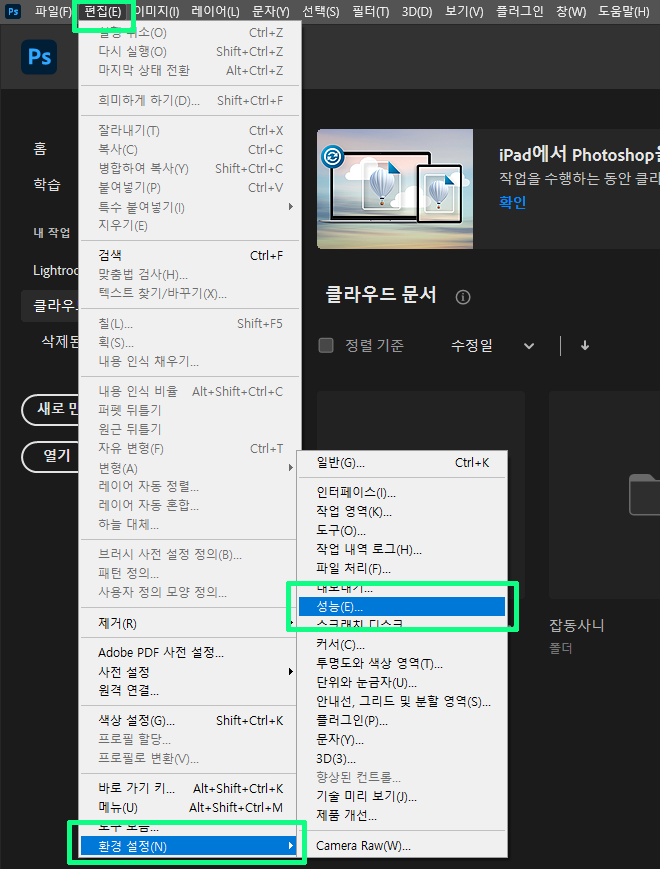Open the 필터(T) menu
The height and width of the screenshot is (869, 660).
coord(371,11)
